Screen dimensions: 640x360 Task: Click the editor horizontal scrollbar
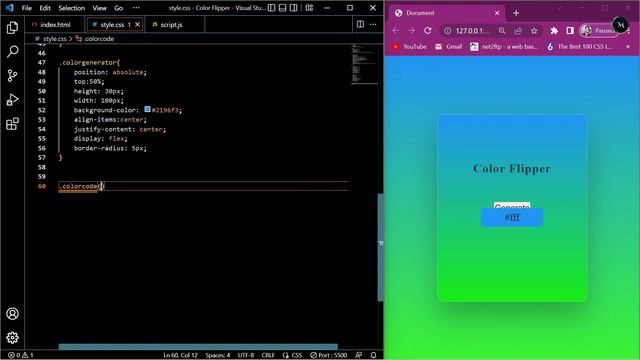click(198, 347)
